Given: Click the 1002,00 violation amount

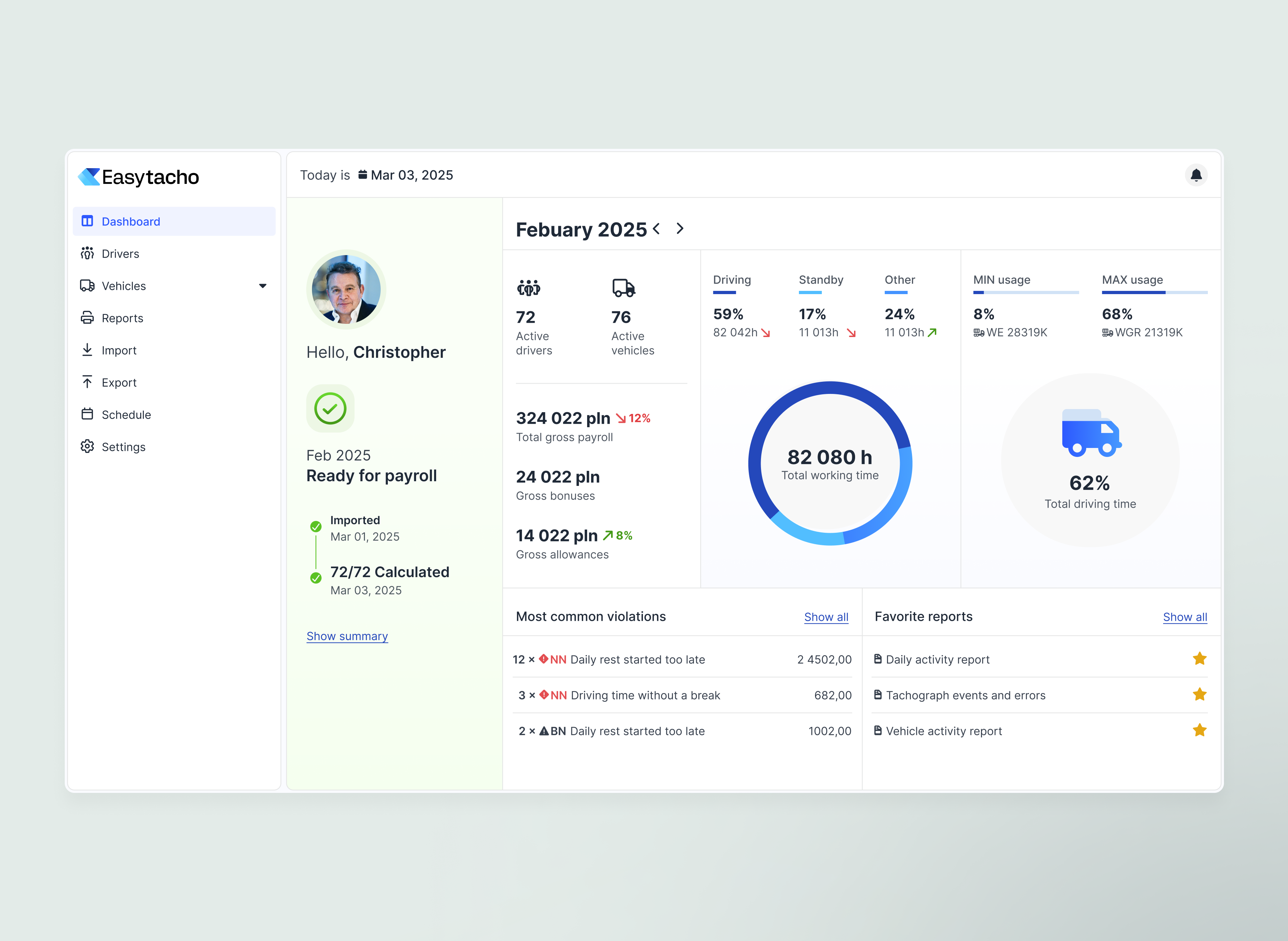Looking at the screenshot, I should point(829,731).
